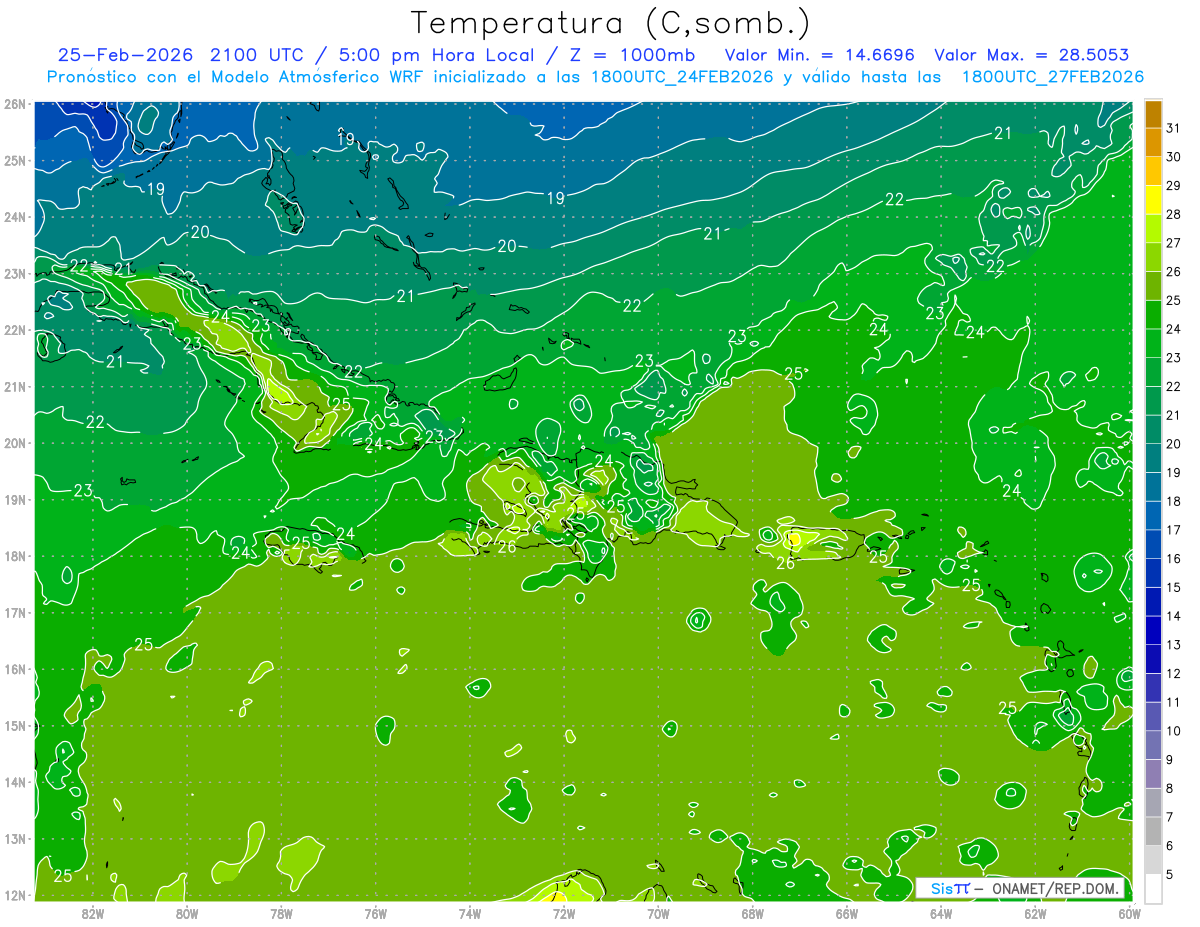
Task: Pick the olive-green 25–26 color scale swatch
Action: pyautogui.click(x=1152, y=286)
